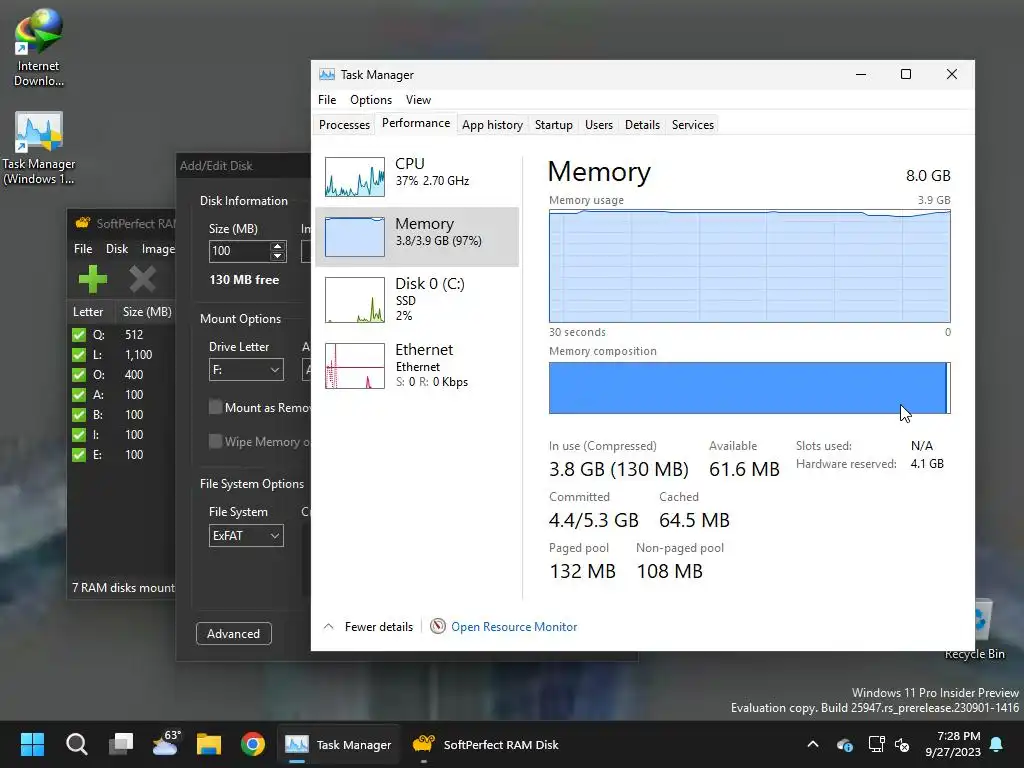Open notification bell on taskbar

click(997, 744)
